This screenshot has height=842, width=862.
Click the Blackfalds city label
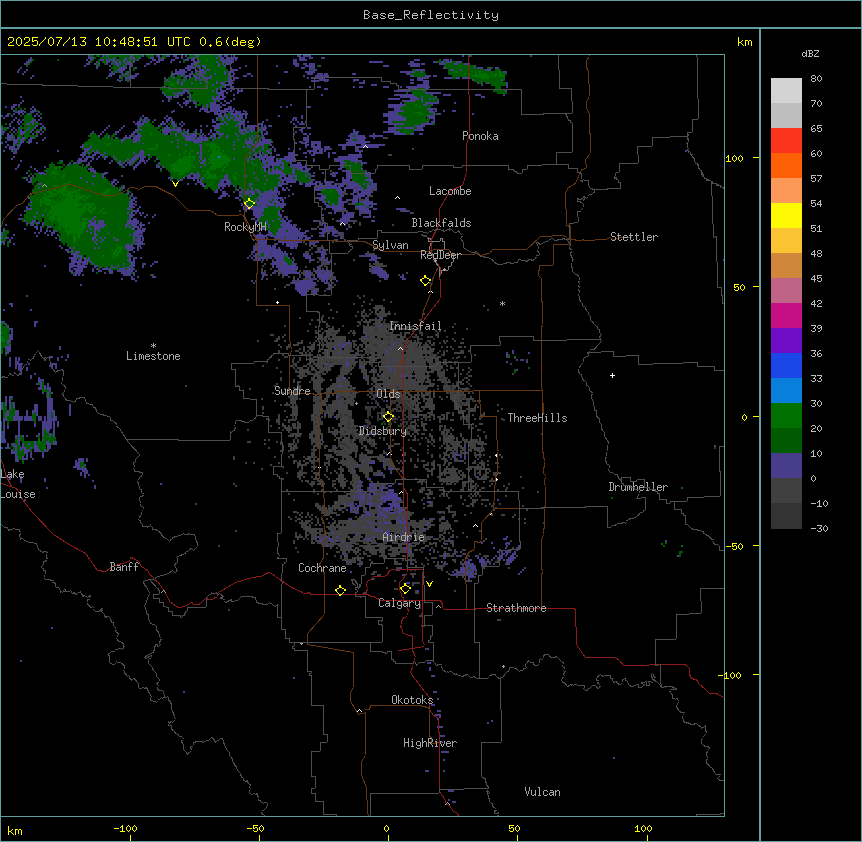click(441, 223)
